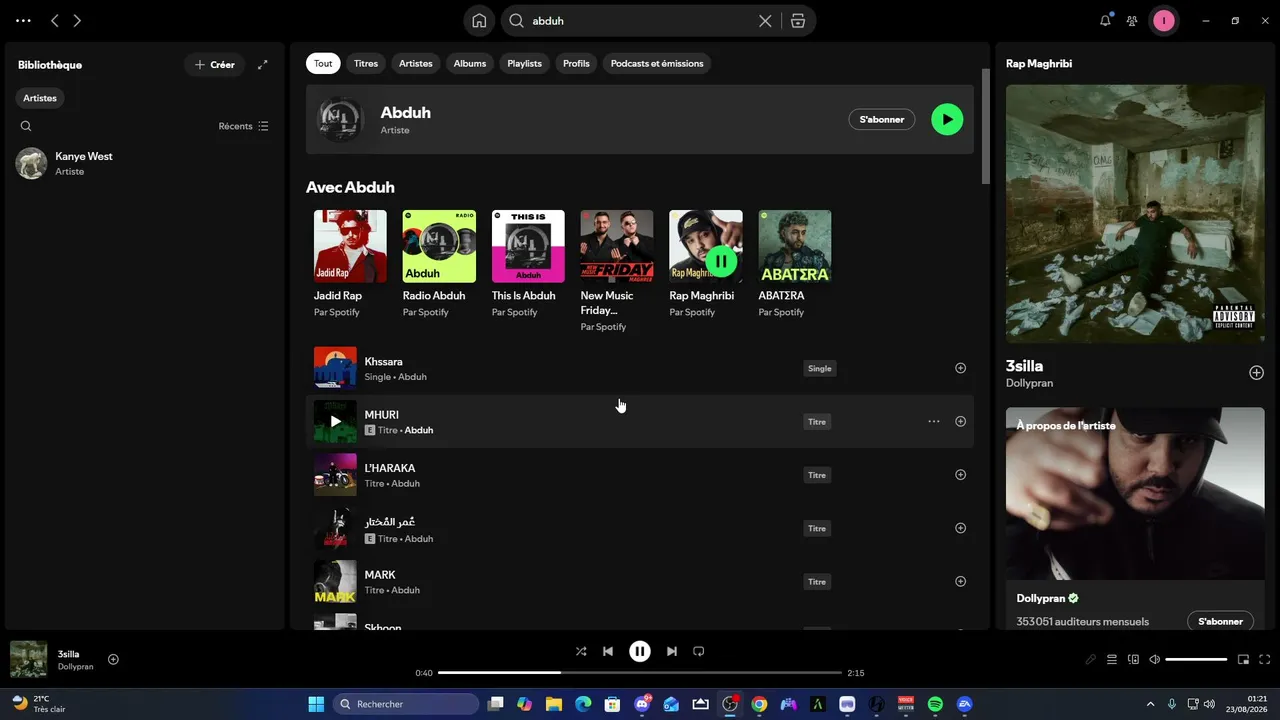Show lyrics with the microphone icon
Viewport: 1280px width, 720px height.
click(1091, 659)
